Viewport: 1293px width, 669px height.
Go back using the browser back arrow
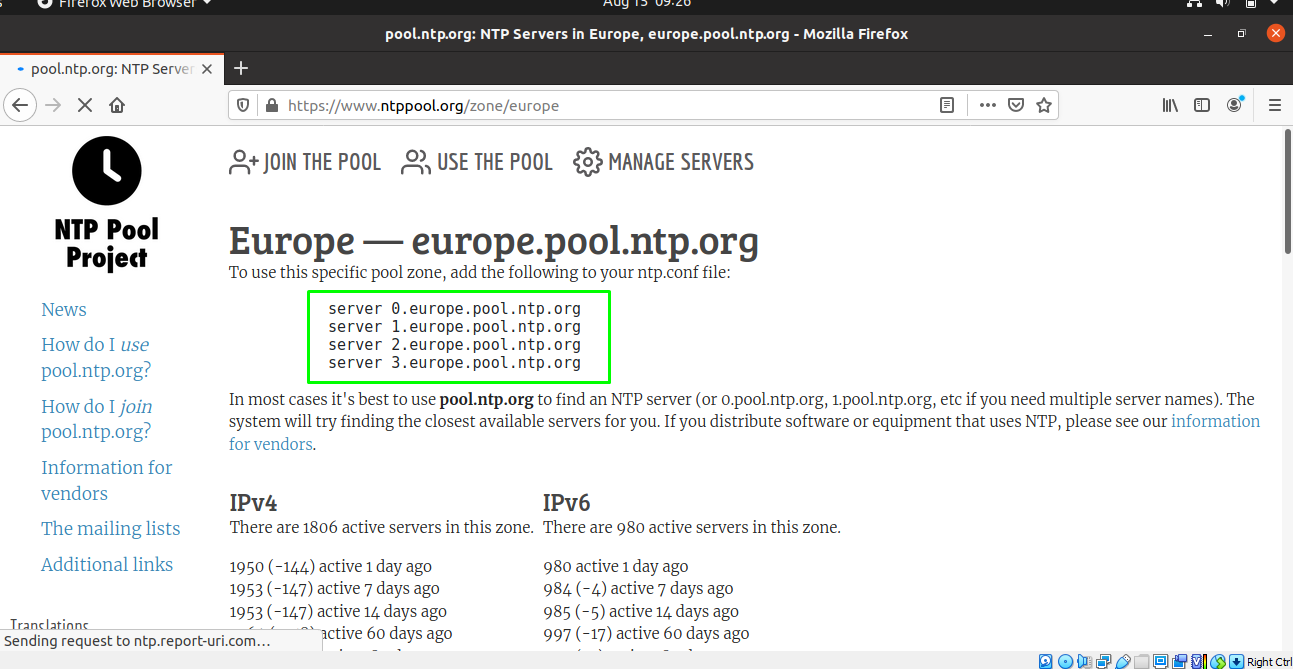[x=20, y=105]
